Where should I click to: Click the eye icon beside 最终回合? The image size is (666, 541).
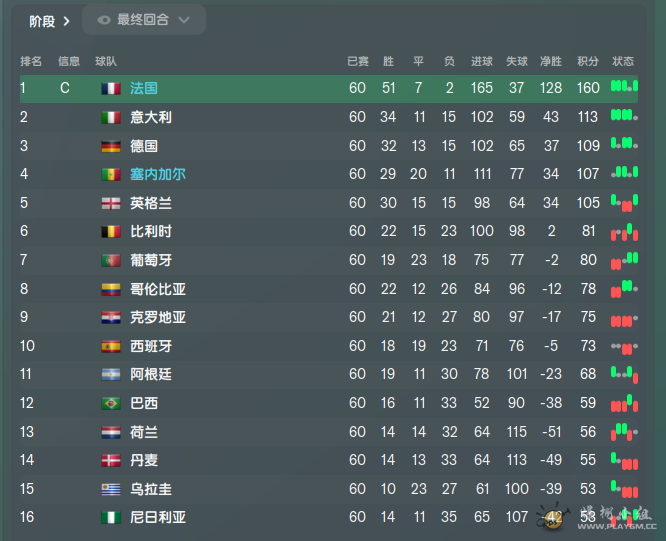[x=104, y=20]
